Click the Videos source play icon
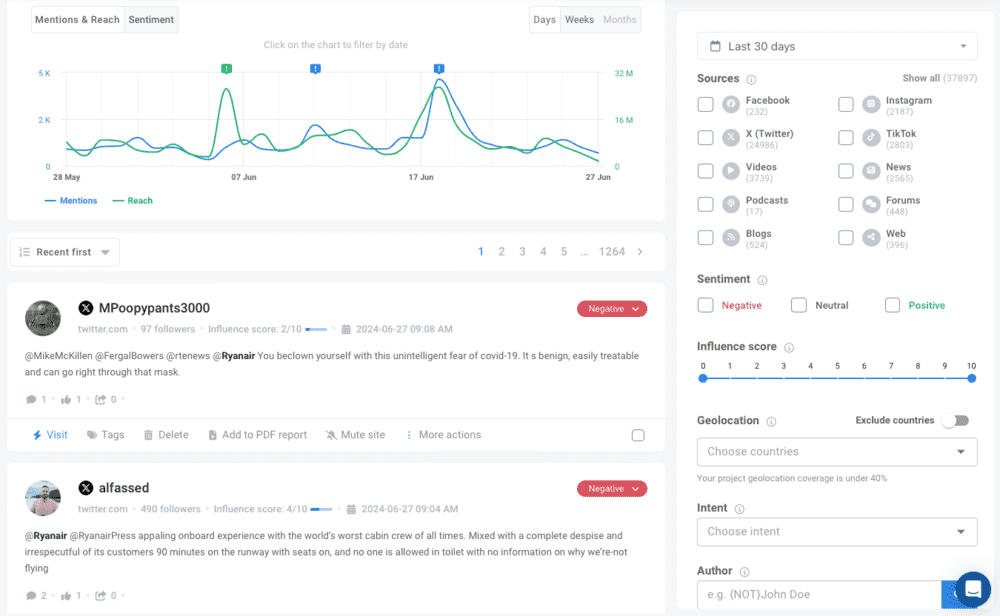The height and width of the screenshot is (616, 1000). click(x=731, y=171)
